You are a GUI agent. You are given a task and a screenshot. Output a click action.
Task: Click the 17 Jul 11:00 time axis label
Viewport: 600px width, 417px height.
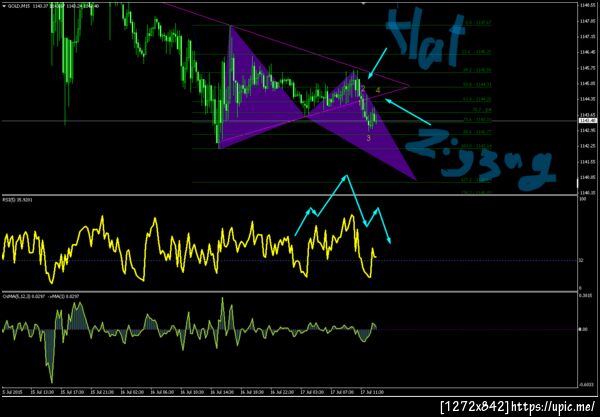click(x=372, y=392)
